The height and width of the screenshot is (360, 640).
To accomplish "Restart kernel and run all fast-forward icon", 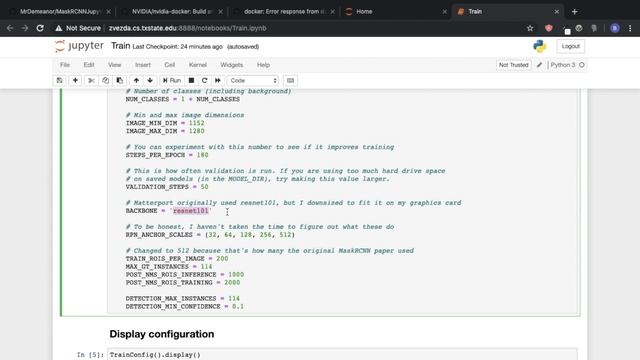I will (218, 80).
